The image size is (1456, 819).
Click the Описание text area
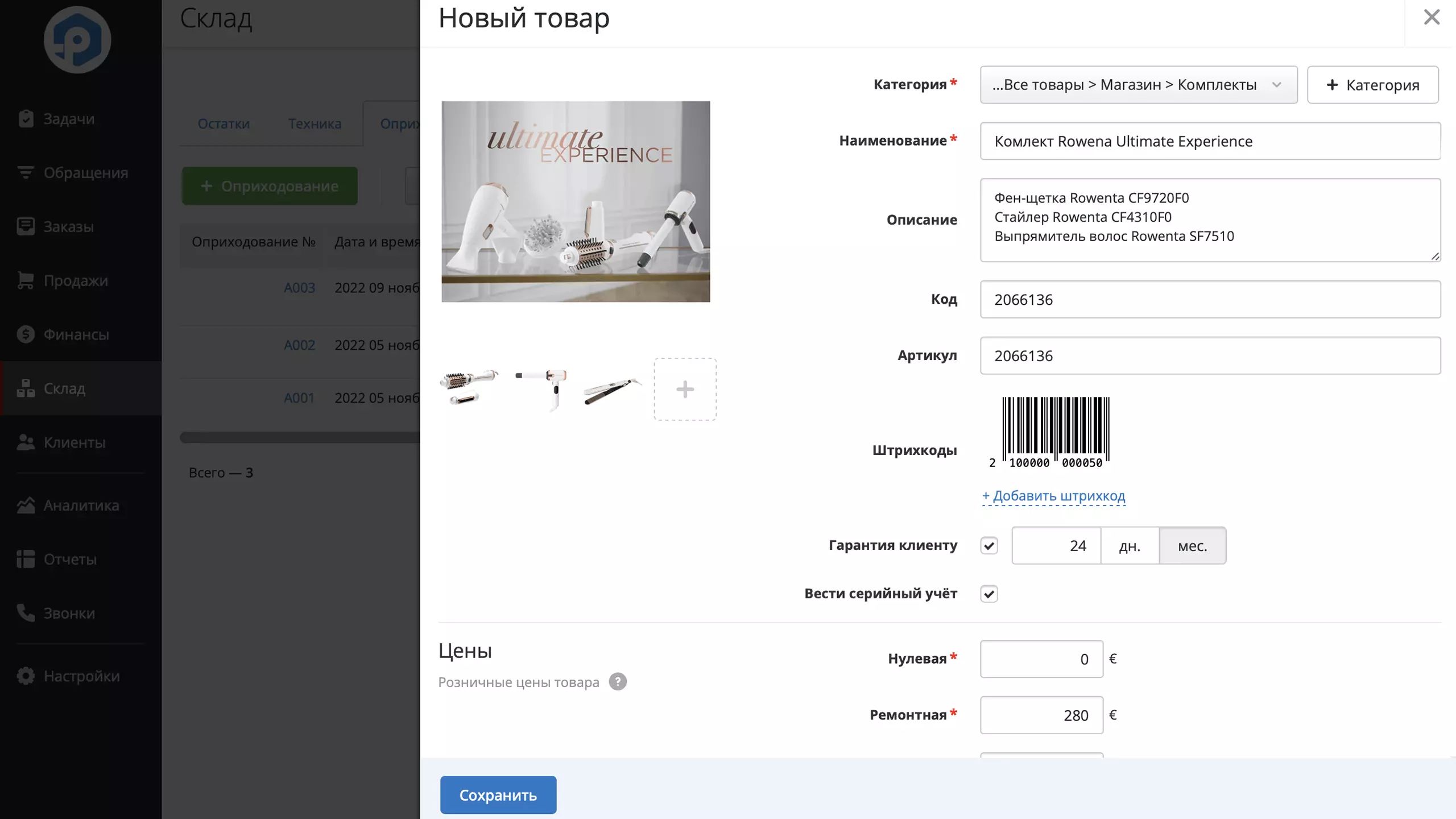click(x=1210, y=220)
